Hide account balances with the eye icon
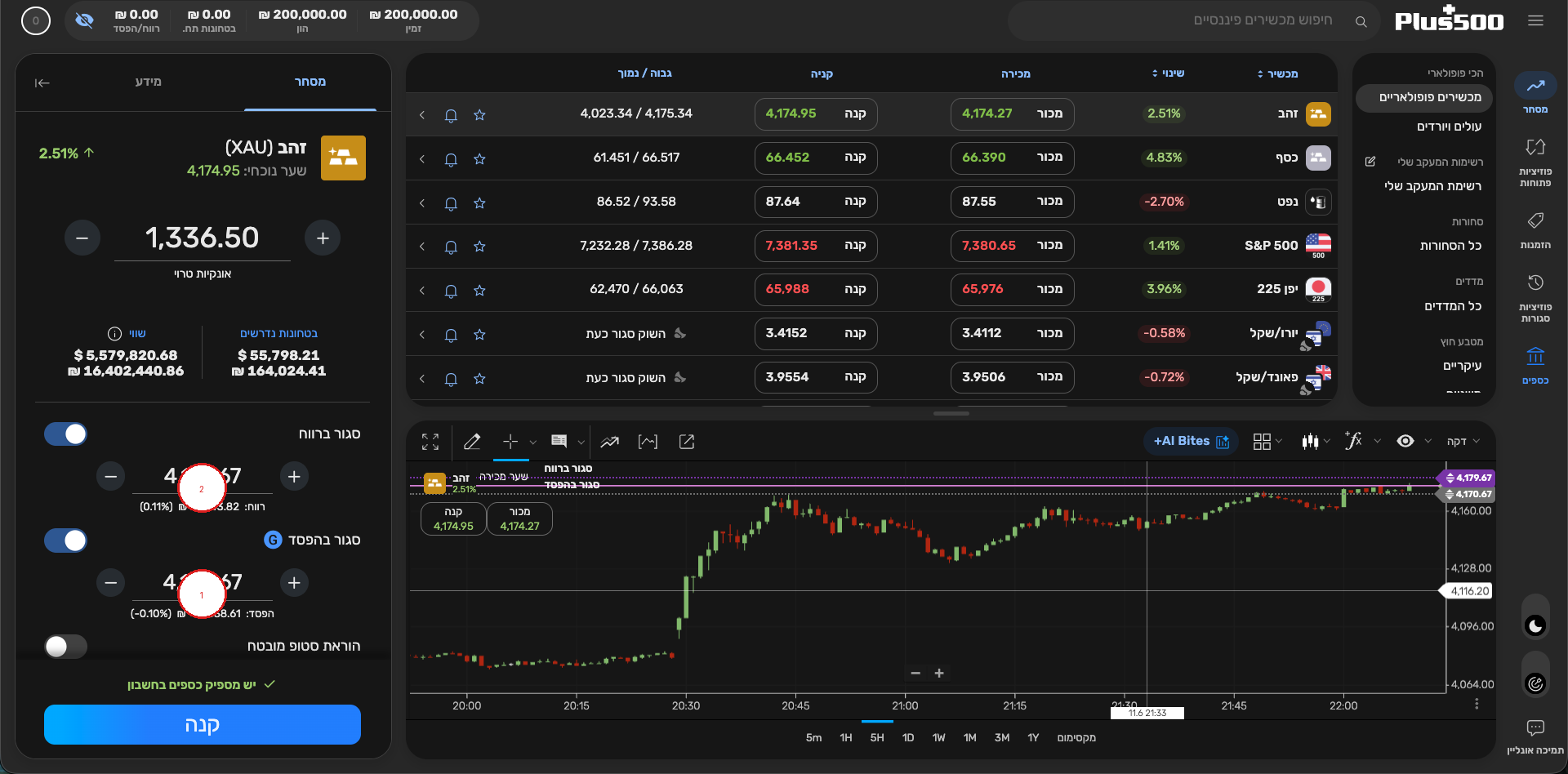Screen dimensions: 1568x774 84,20
